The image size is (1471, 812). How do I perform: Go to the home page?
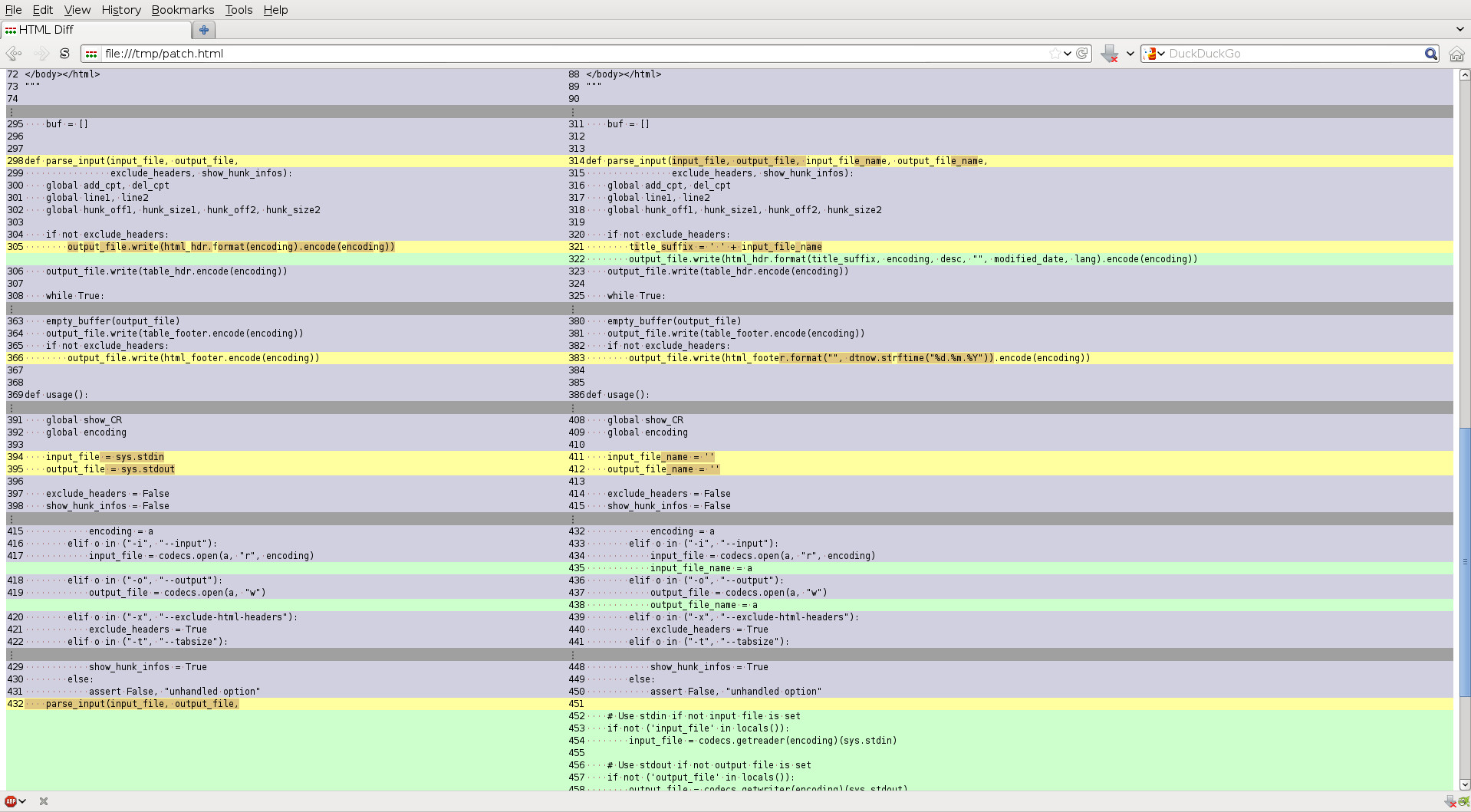[x=1457, y=54]
